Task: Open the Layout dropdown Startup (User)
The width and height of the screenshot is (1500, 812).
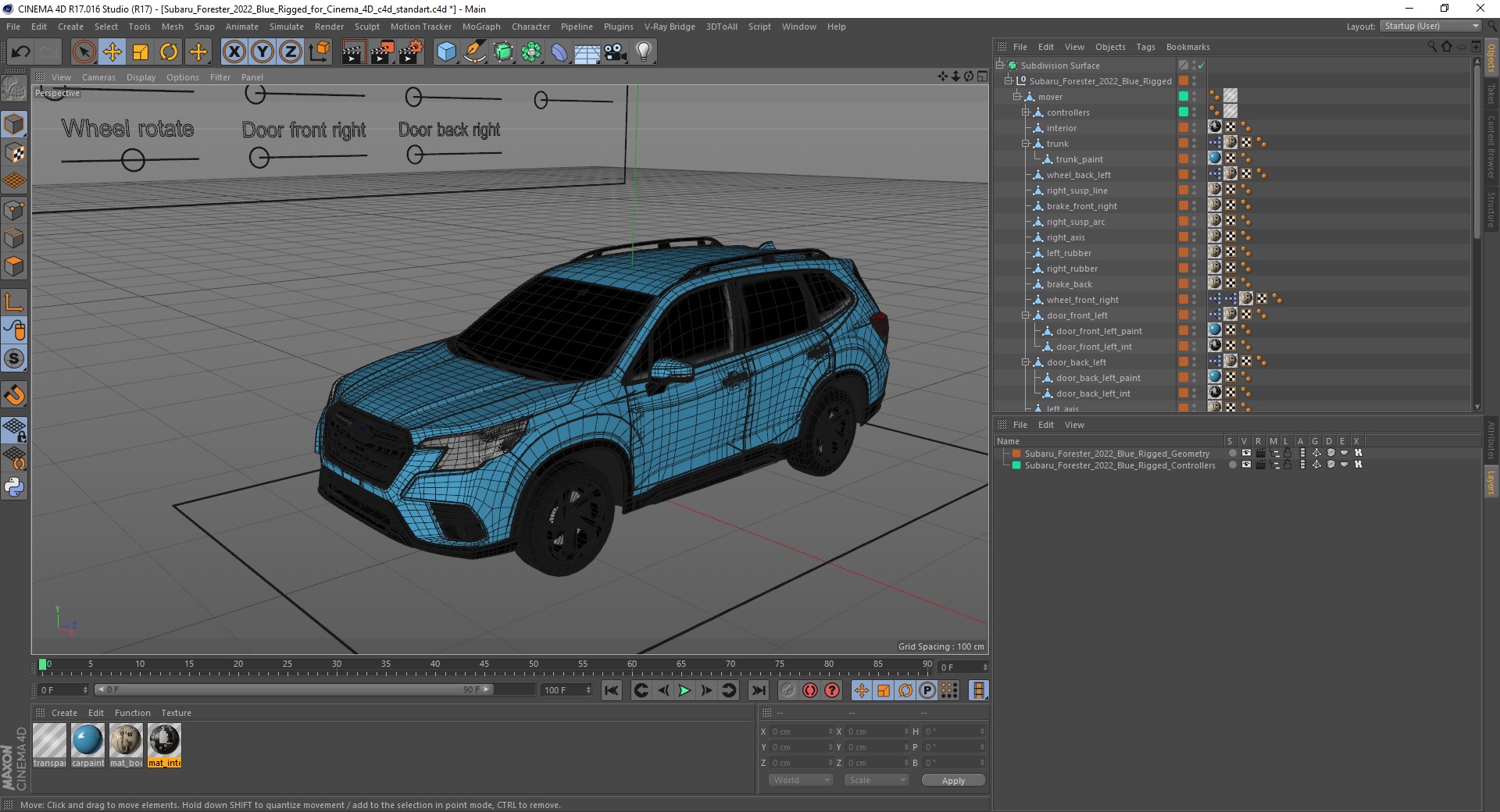Action: tap(1431, 26)
